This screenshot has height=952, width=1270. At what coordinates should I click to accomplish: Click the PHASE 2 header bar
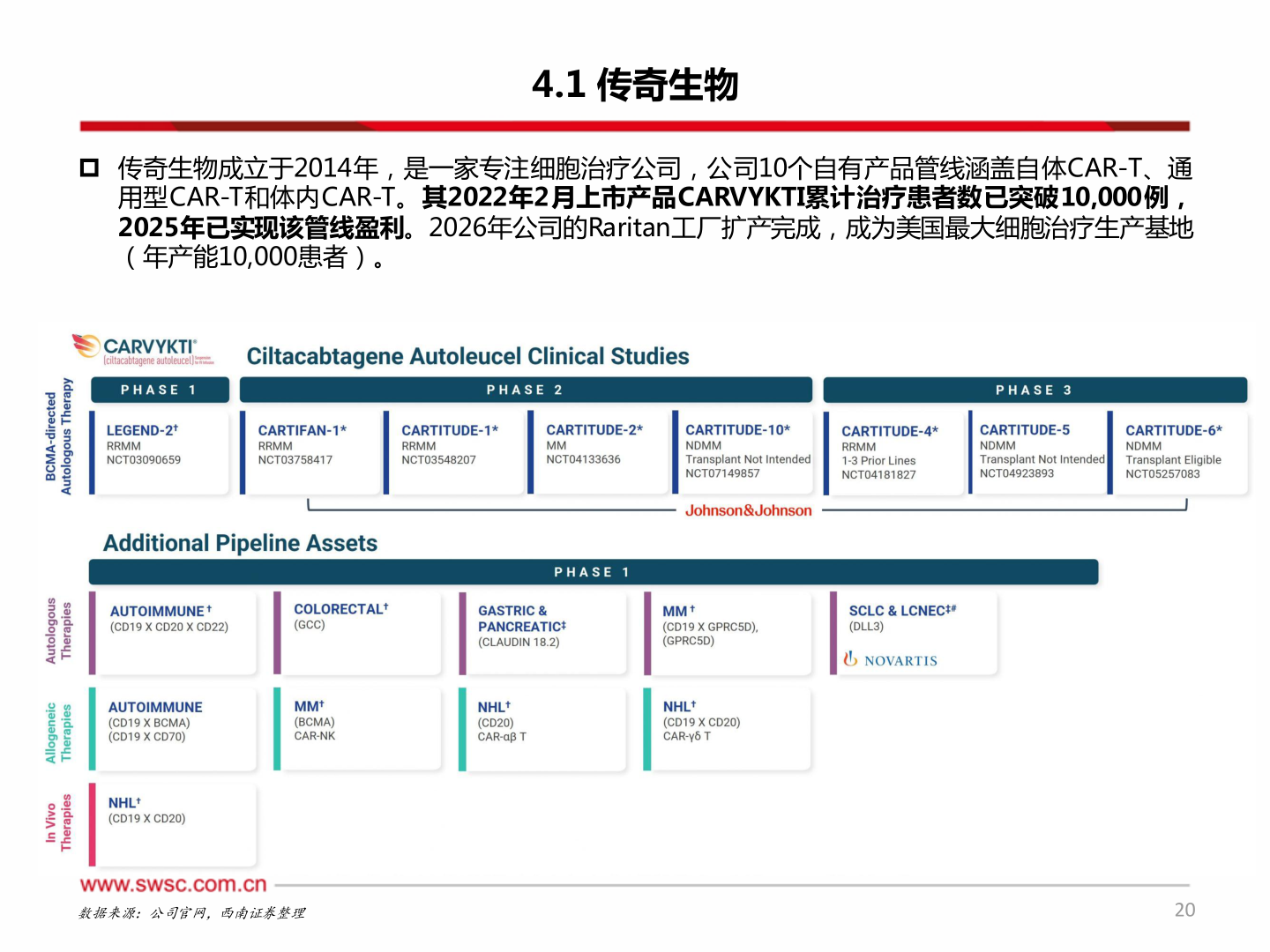coord(526,390)
